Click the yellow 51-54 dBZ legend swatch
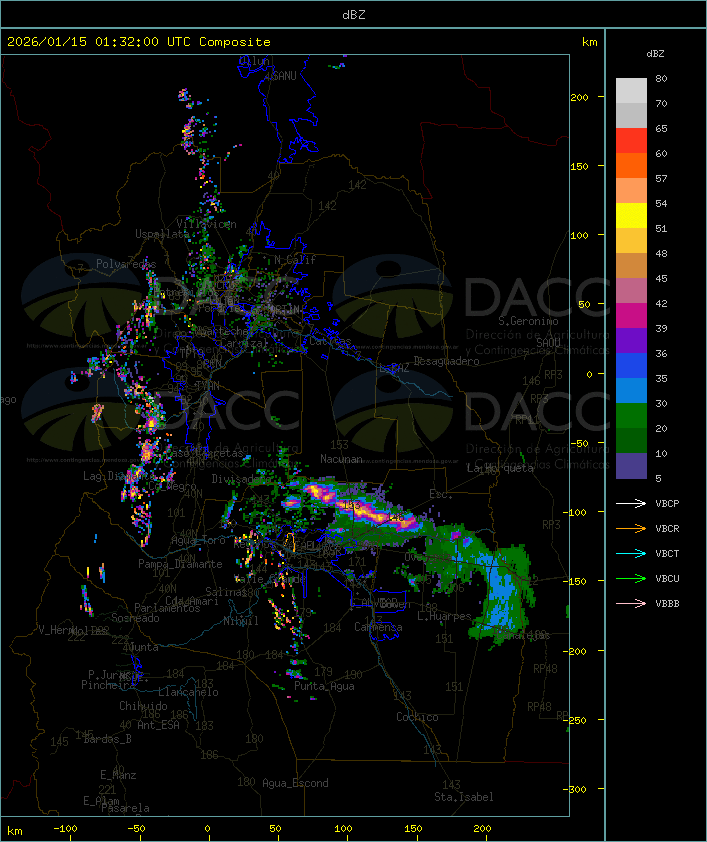 point(631,216)
